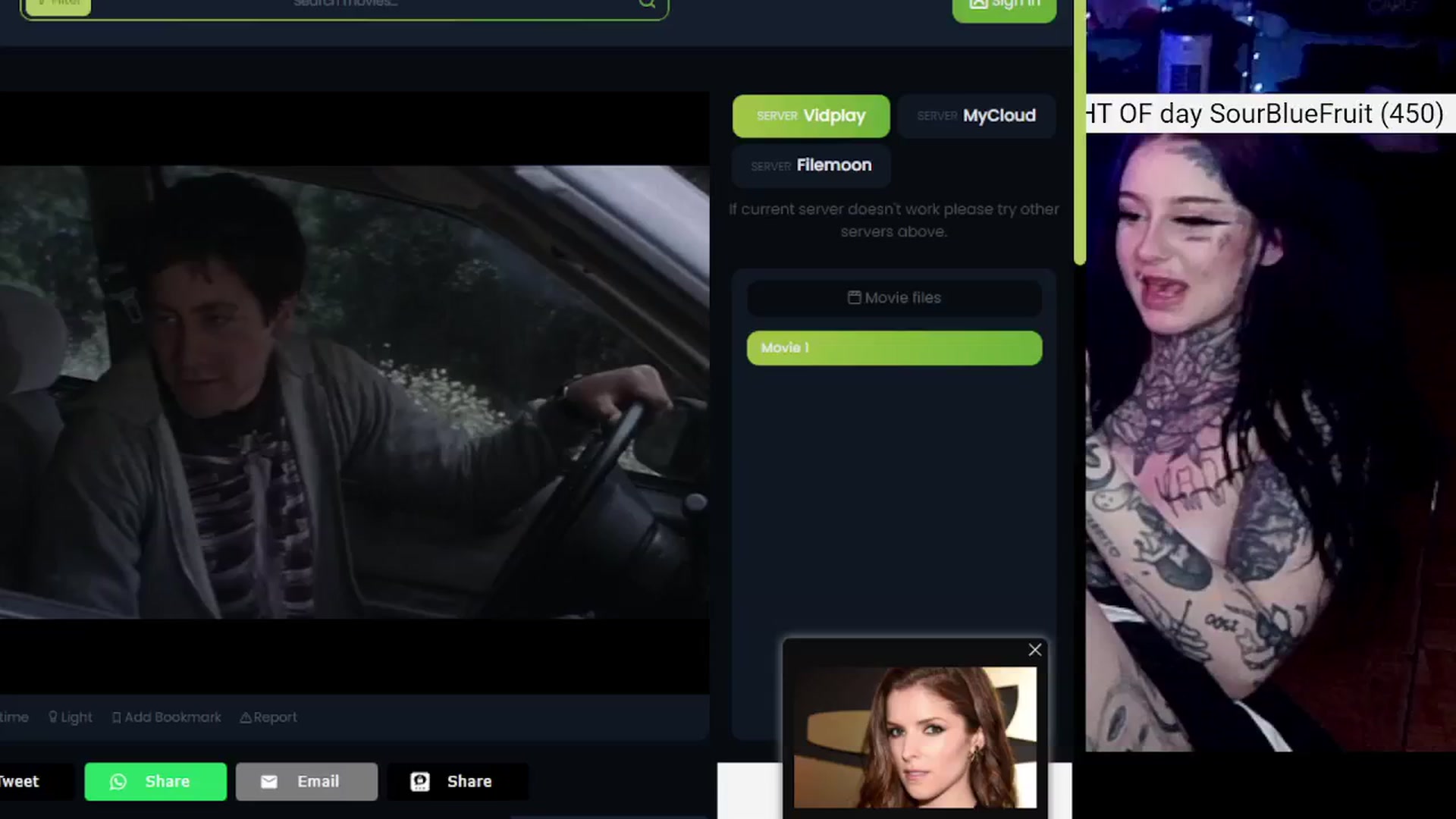Click the green page scrollbar thumb
The width and height of the screenshot is (1456, 819).
pyautogui.click(x=1080, y=132)
